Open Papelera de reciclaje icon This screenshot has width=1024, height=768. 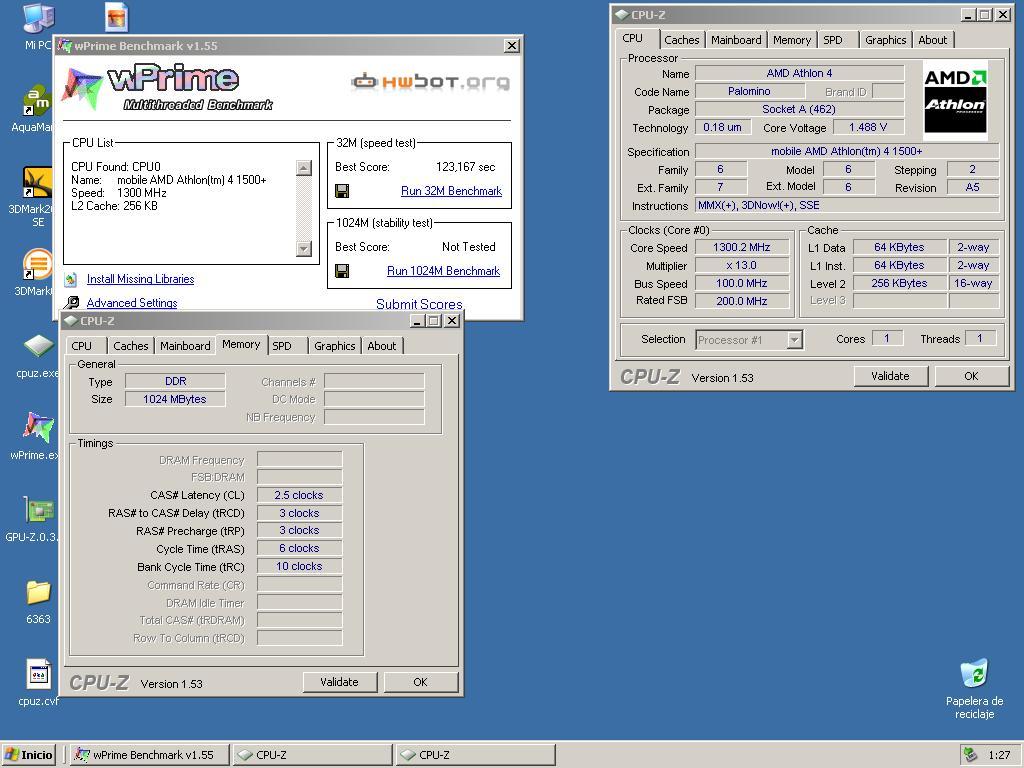(x=974, y=674)
